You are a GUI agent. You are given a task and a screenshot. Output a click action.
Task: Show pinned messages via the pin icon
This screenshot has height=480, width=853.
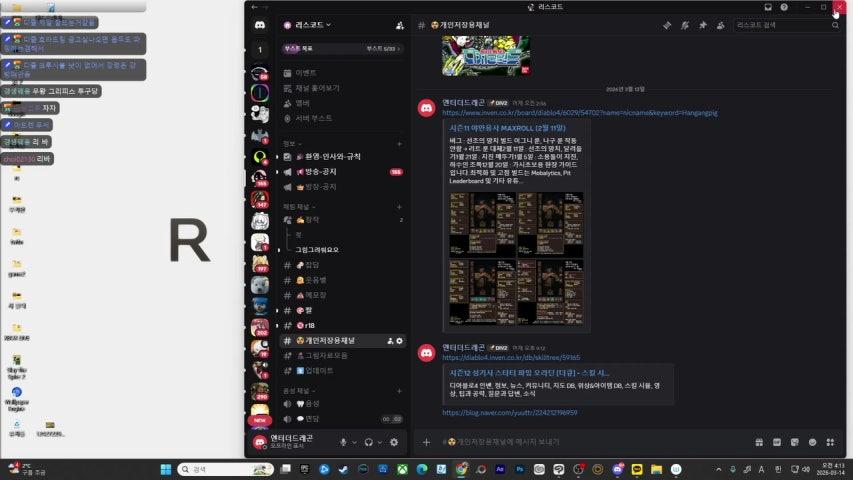click(703, 25)
